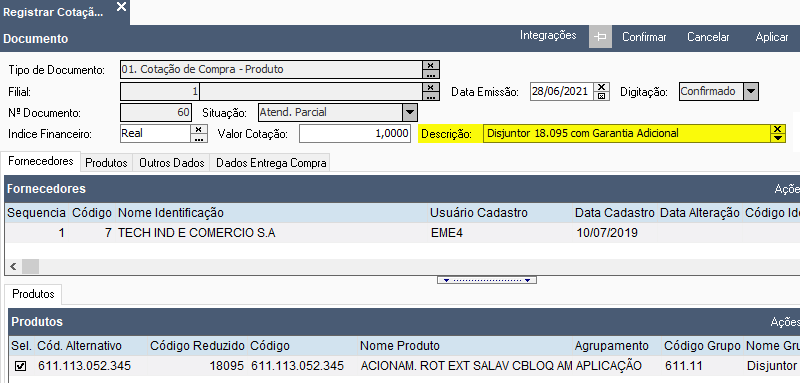Click ACIONAM. ROT EXT SALAV product name
Screen dimensions: 800x383
coord(466,366)
